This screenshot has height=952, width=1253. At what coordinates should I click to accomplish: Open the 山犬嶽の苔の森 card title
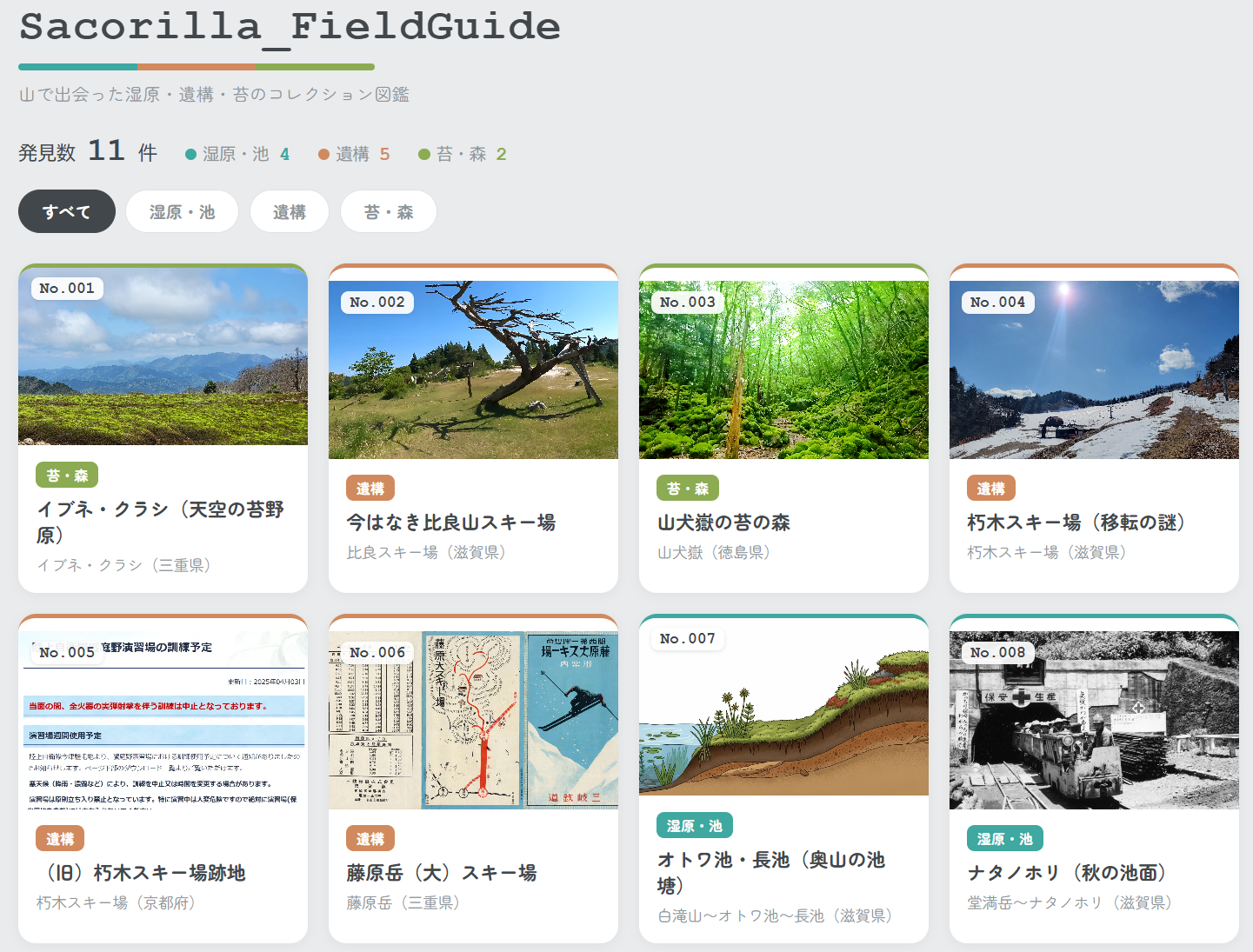[723, 523]
